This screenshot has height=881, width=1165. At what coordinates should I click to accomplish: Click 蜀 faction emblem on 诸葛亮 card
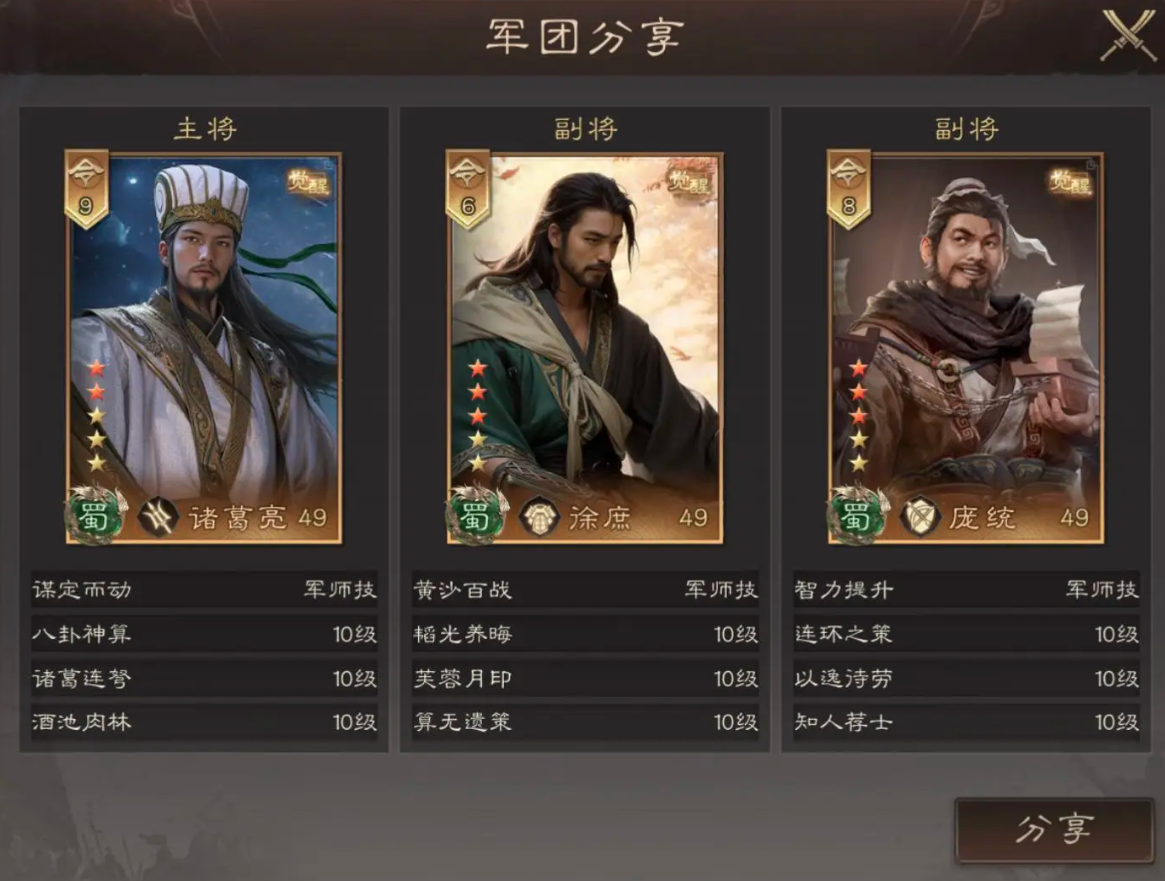95,514
